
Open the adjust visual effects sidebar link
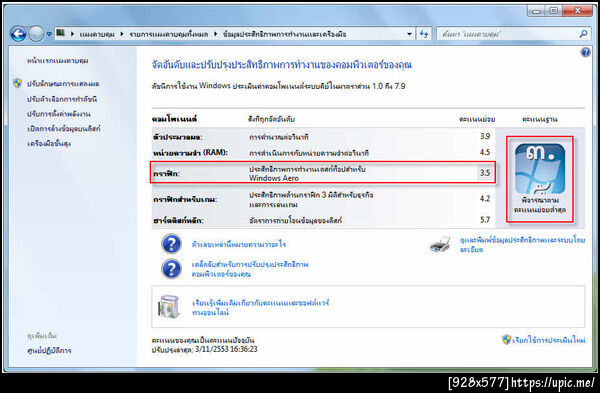pyautogui.click(x=63, y=83)
